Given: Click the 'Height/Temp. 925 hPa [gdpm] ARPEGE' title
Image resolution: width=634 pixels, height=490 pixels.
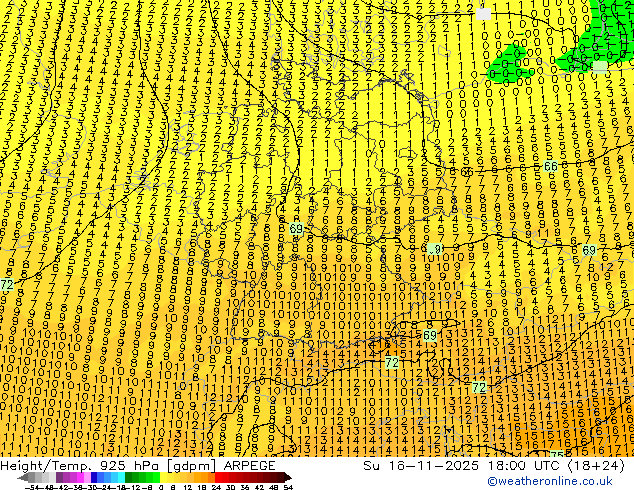Looking at the screenshot, I should (x=138, y=465).
